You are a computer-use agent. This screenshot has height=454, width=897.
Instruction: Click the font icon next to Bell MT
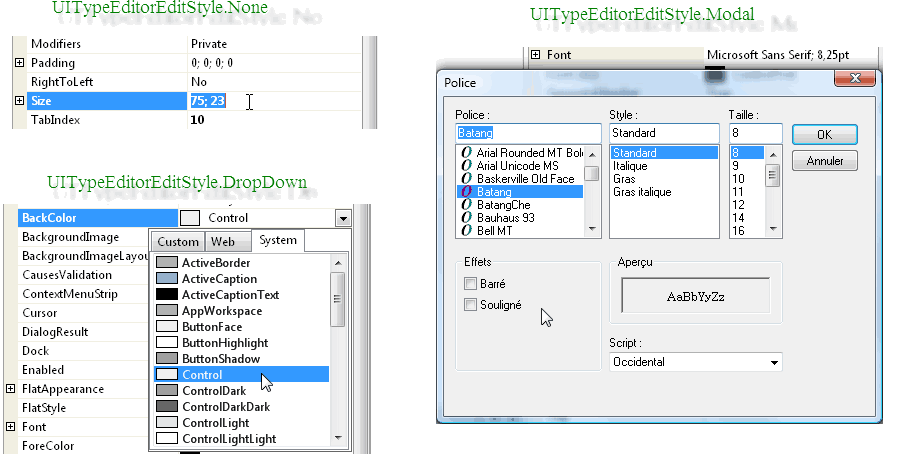466,230
